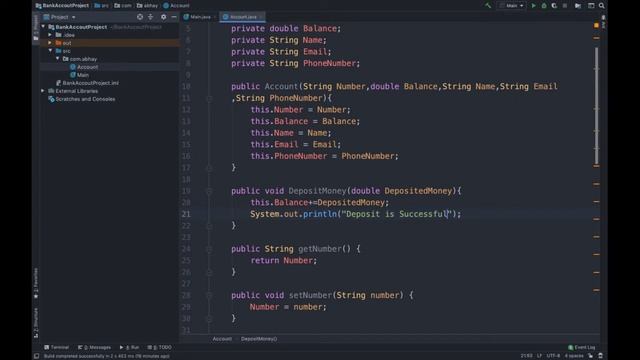The image size is (640, 360).
Task: Click the build completed status message
Action: (x=107, y=356)
